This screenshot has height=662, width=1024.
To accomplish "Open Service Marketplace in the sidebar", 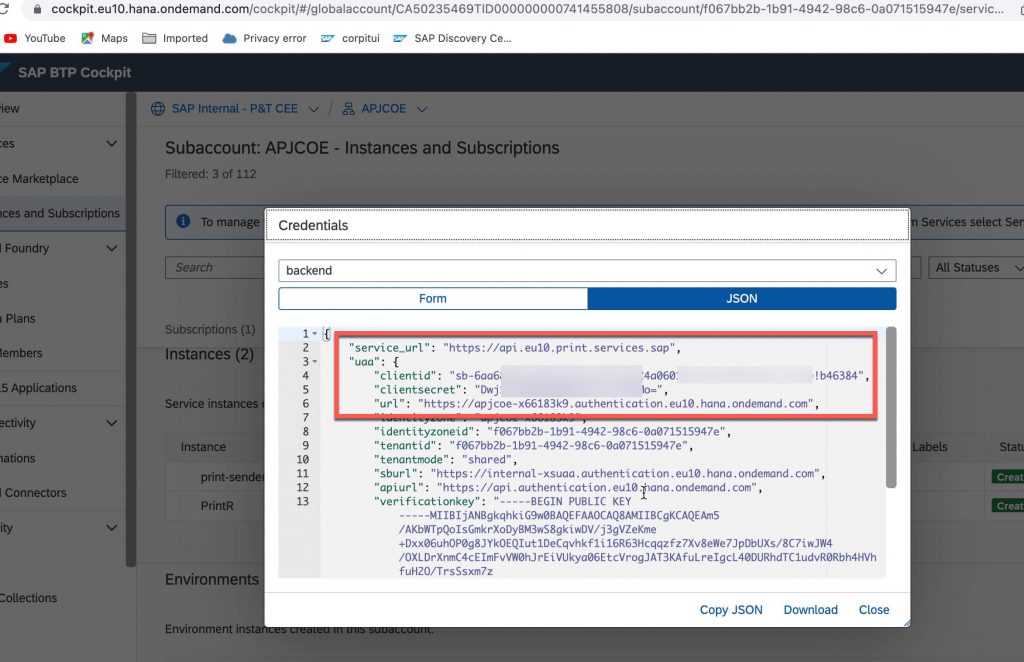I will pos(39,179).
